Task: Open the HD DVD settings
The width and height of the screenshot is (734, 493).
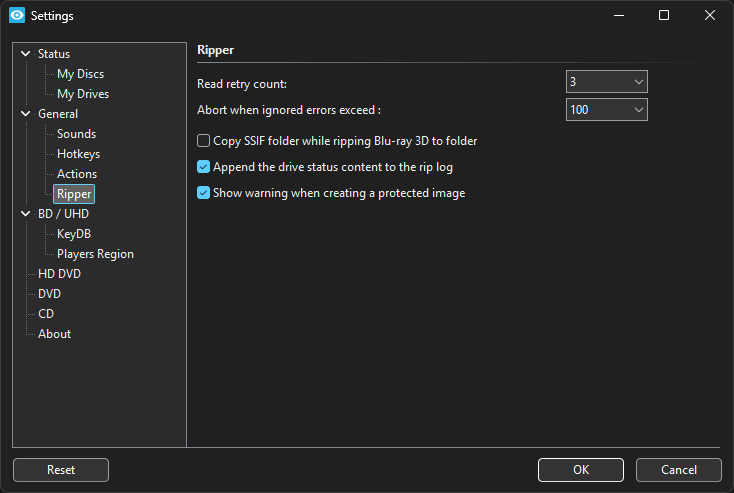Action: (59, 274)
